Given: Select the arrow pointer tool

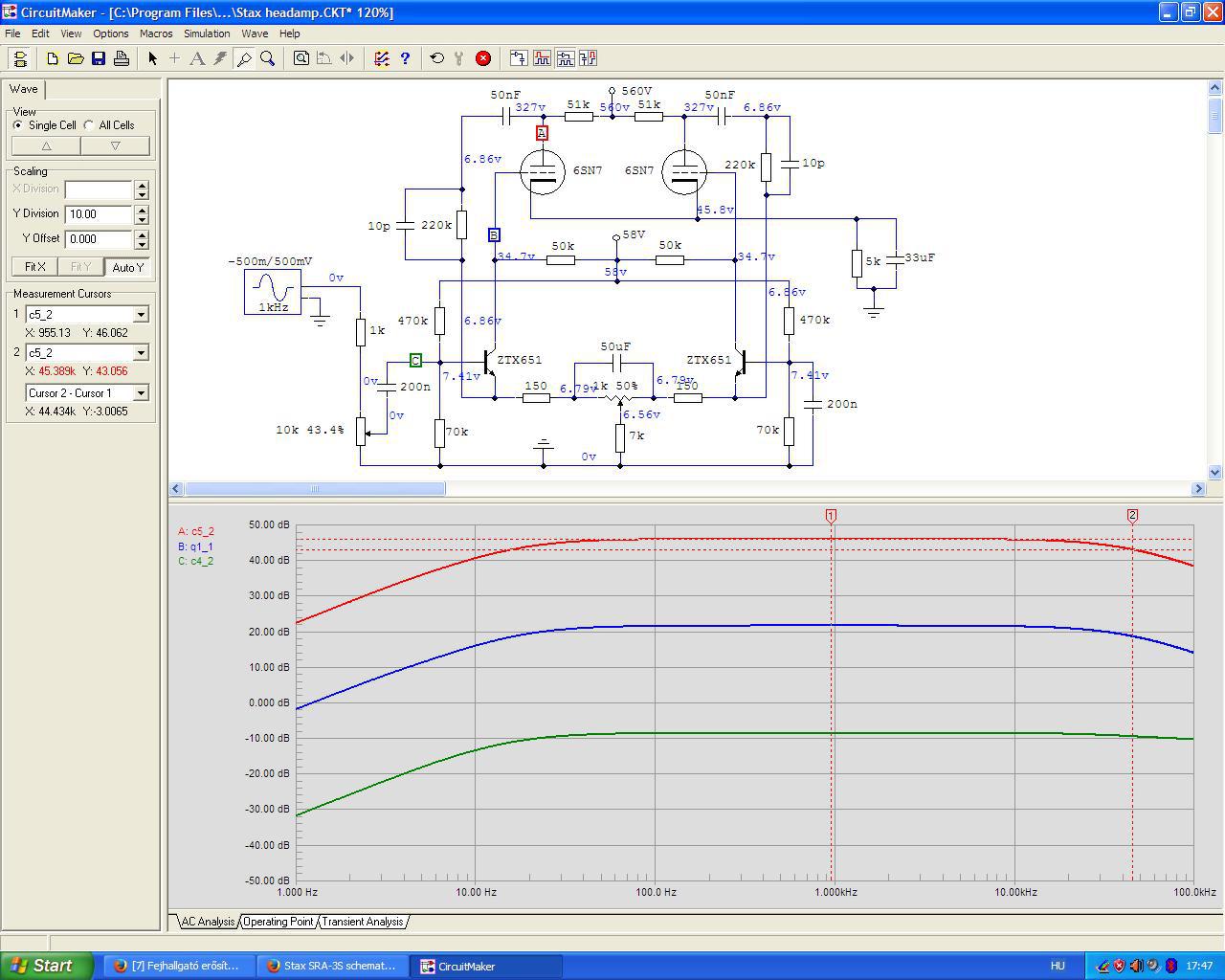Looking at the screenshot, I should point(152,58).
